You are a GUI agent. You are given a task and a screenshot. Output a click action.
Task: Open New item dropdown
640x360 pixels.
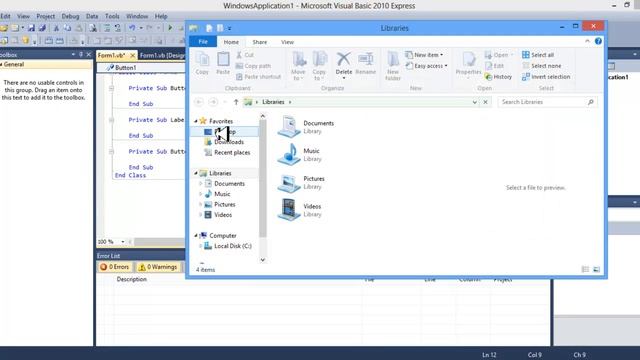pos(424,55)
